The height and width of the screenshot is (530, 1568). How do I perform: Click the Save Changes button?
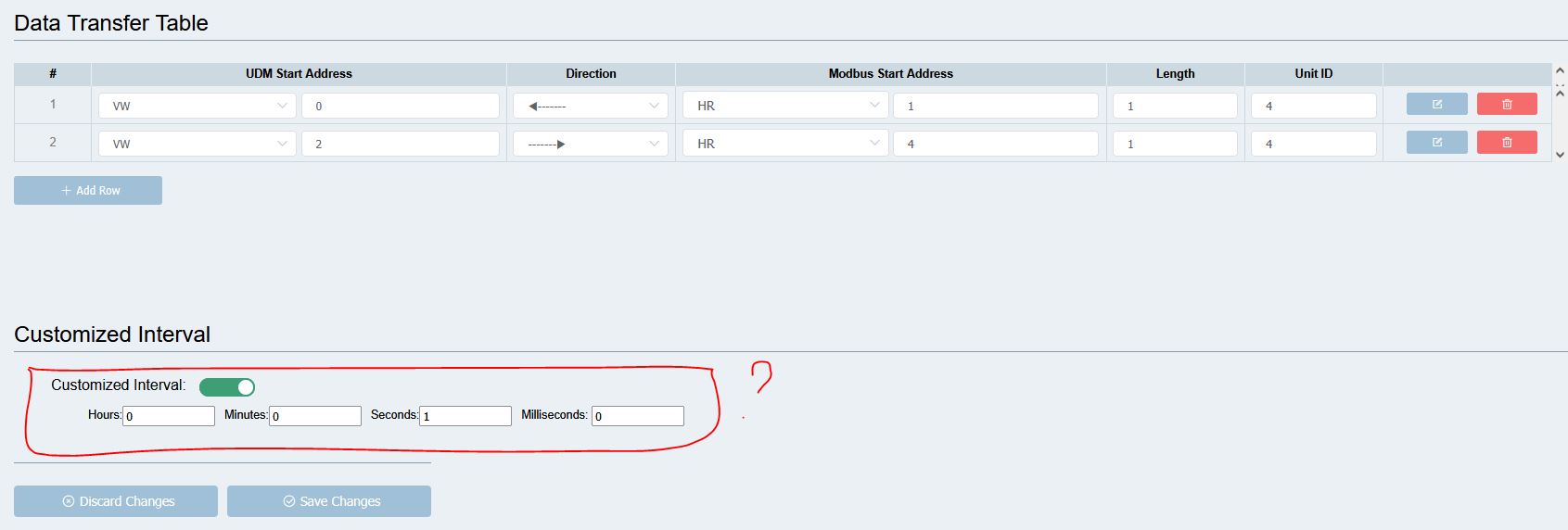pyautogui.click(x=329, y=501)
